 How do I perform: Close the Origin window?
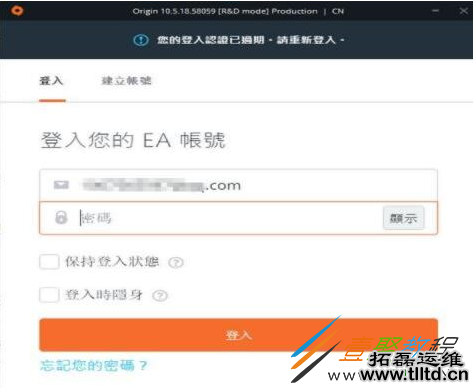click(464, 11)
